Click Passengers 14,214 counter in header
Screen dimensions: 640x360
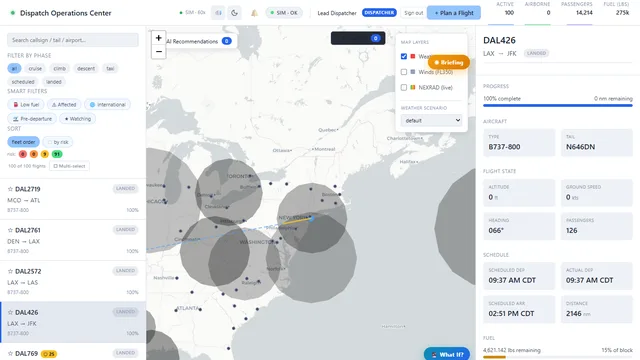click(x=577, y=9)
